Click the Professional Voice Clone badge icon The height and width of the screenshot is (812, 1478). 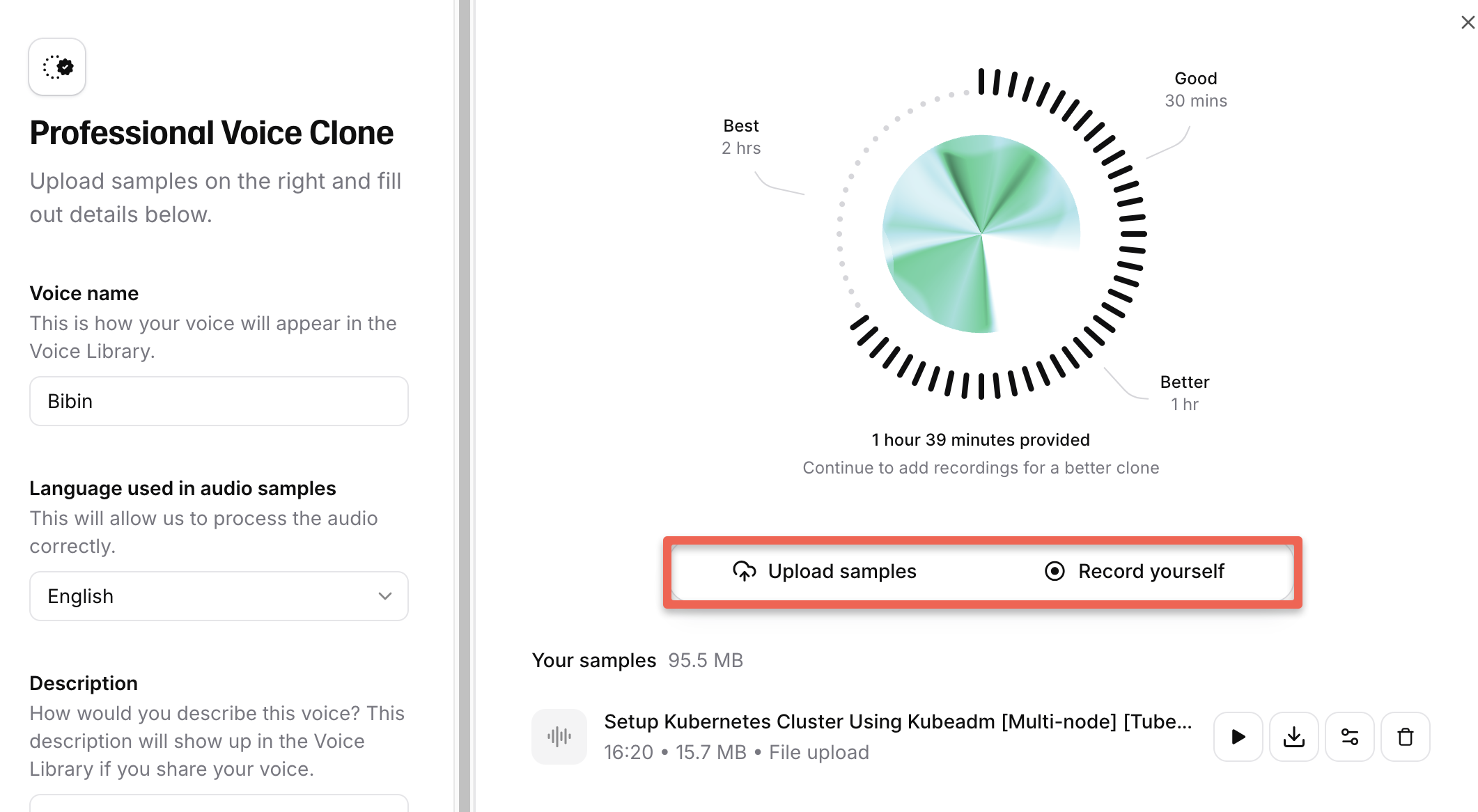57,67
